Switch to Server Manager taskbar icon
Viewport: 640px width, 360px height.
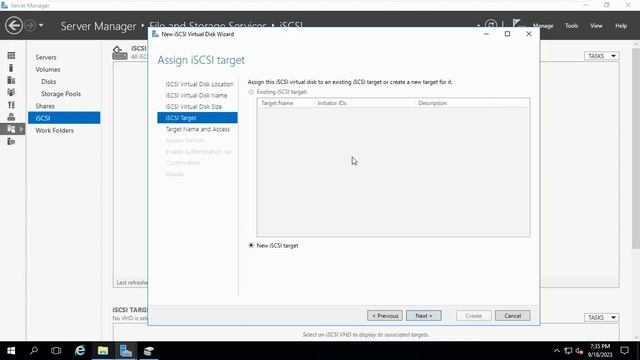[126, 351]
